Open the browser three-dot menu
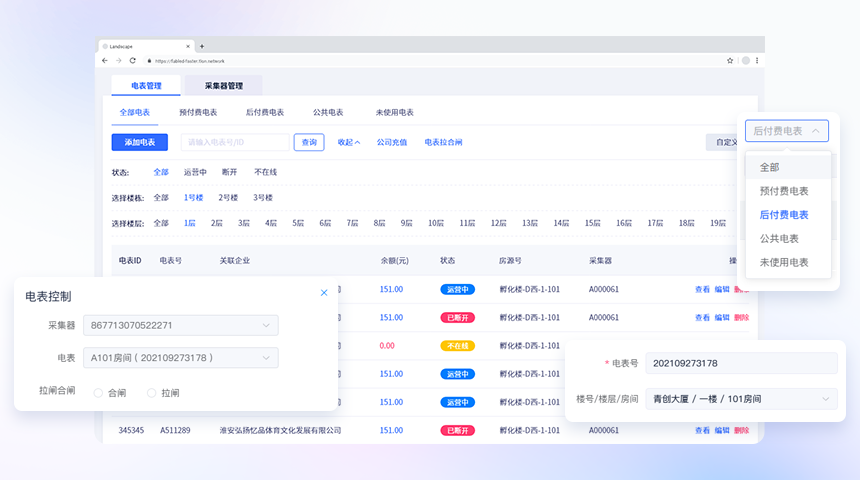Screen dimensions: 860x480 757,61
